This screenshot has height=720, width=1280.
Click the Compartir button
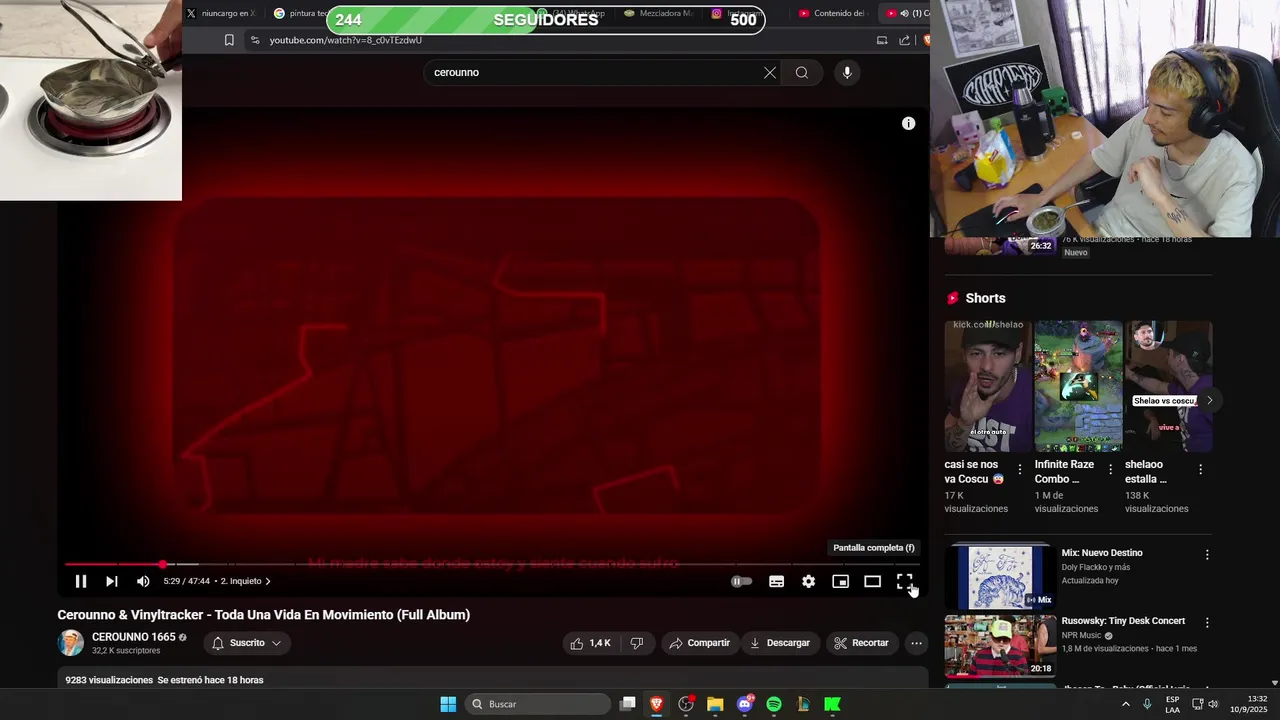[699, 643]
